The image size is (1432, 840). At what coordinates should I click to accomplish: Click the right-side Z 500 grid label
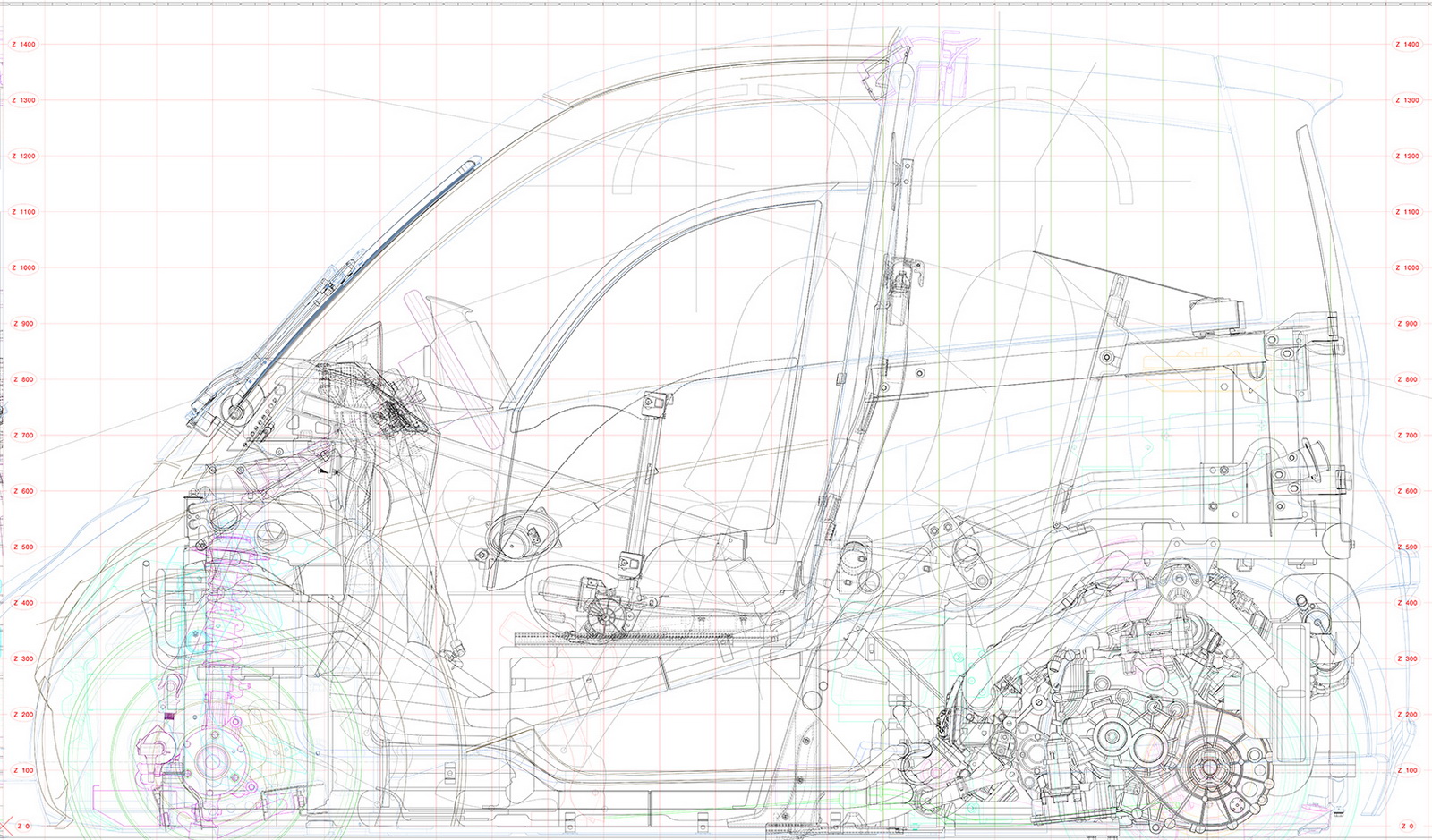point(1407,547)
